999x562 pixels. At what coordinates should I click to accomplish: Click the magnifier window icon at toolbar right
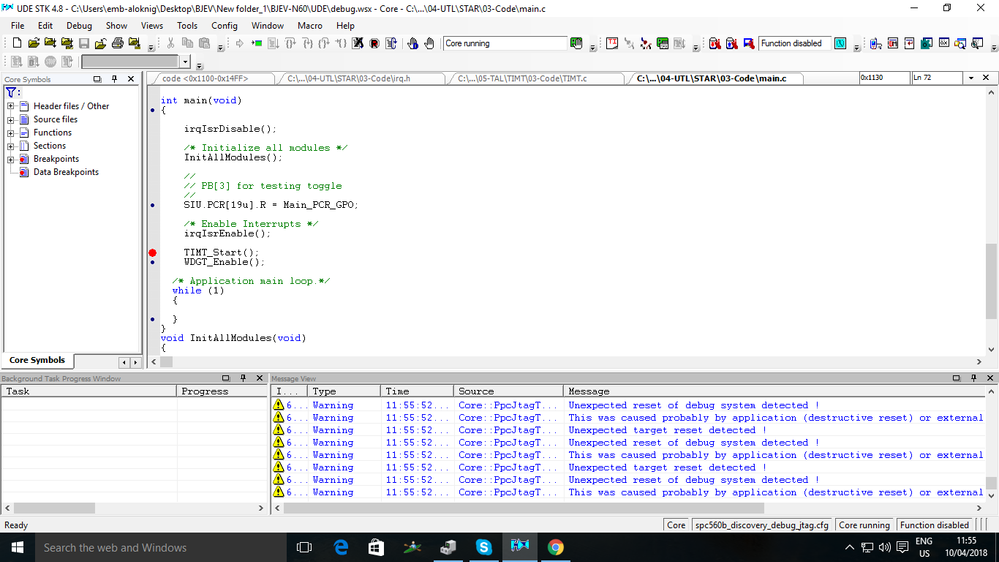[x=960, y=43]
